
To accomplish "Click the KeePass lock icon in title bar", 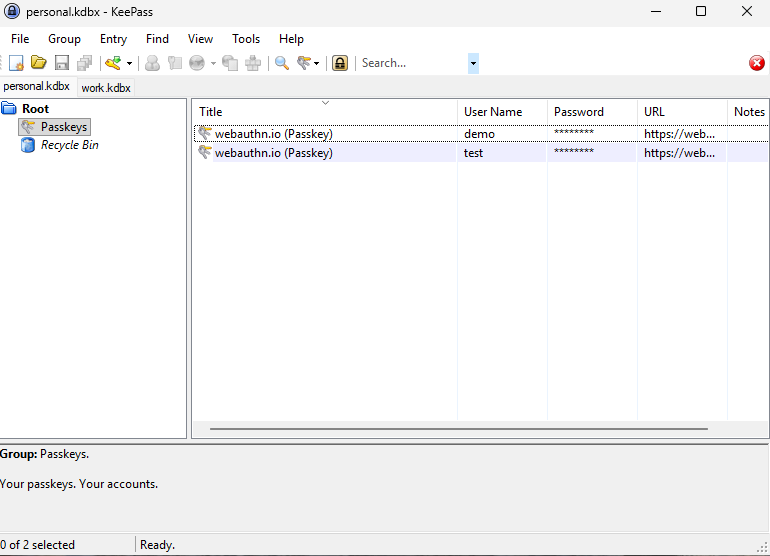I will point(12,11).
